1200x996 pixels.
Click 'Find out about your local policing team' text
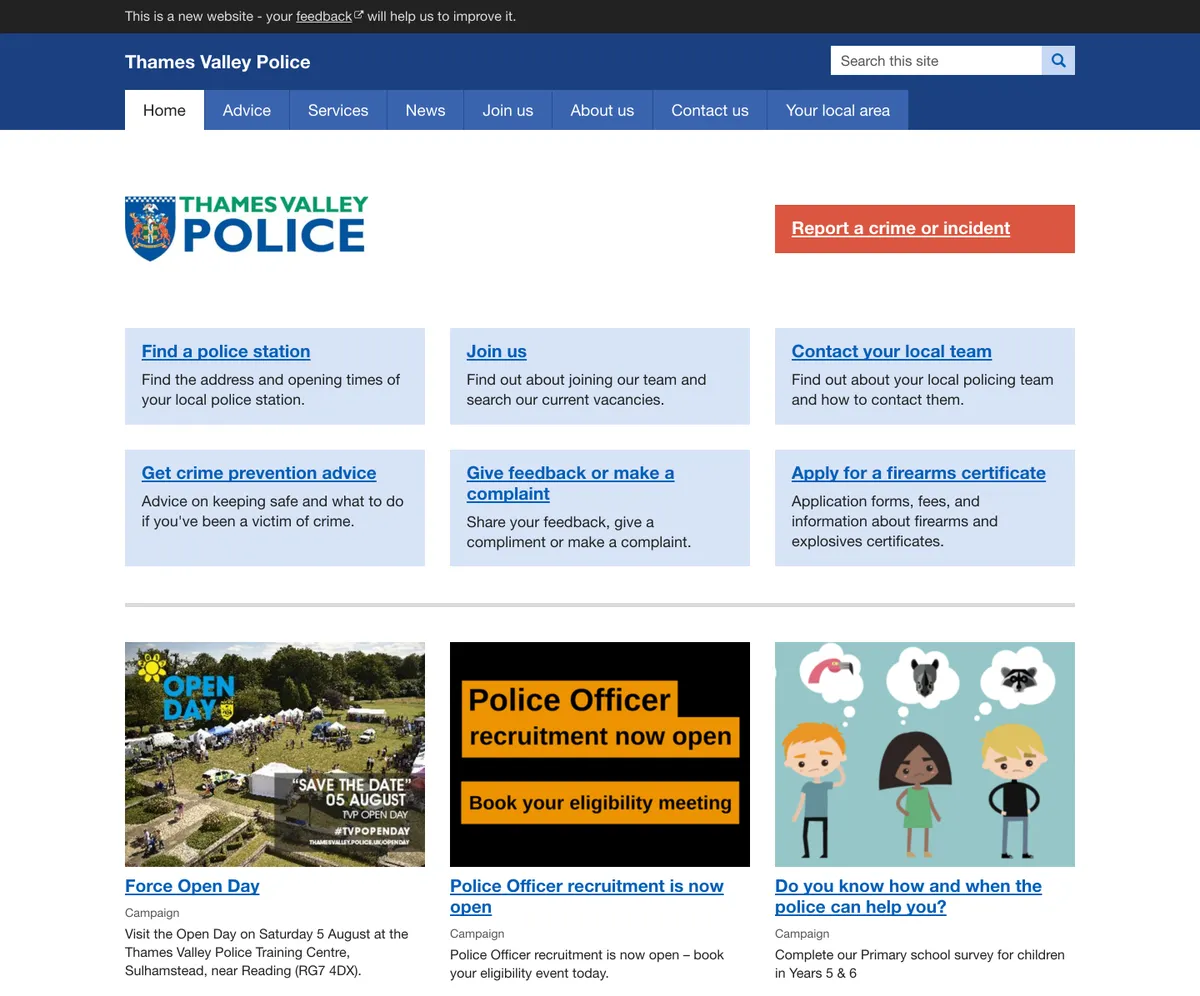coord(923,389)
